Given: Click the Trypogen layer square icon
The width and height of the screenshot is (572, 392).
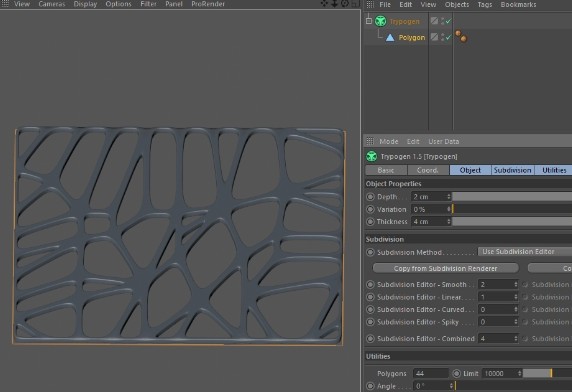Looking at the screenshot, I should 434,20.
